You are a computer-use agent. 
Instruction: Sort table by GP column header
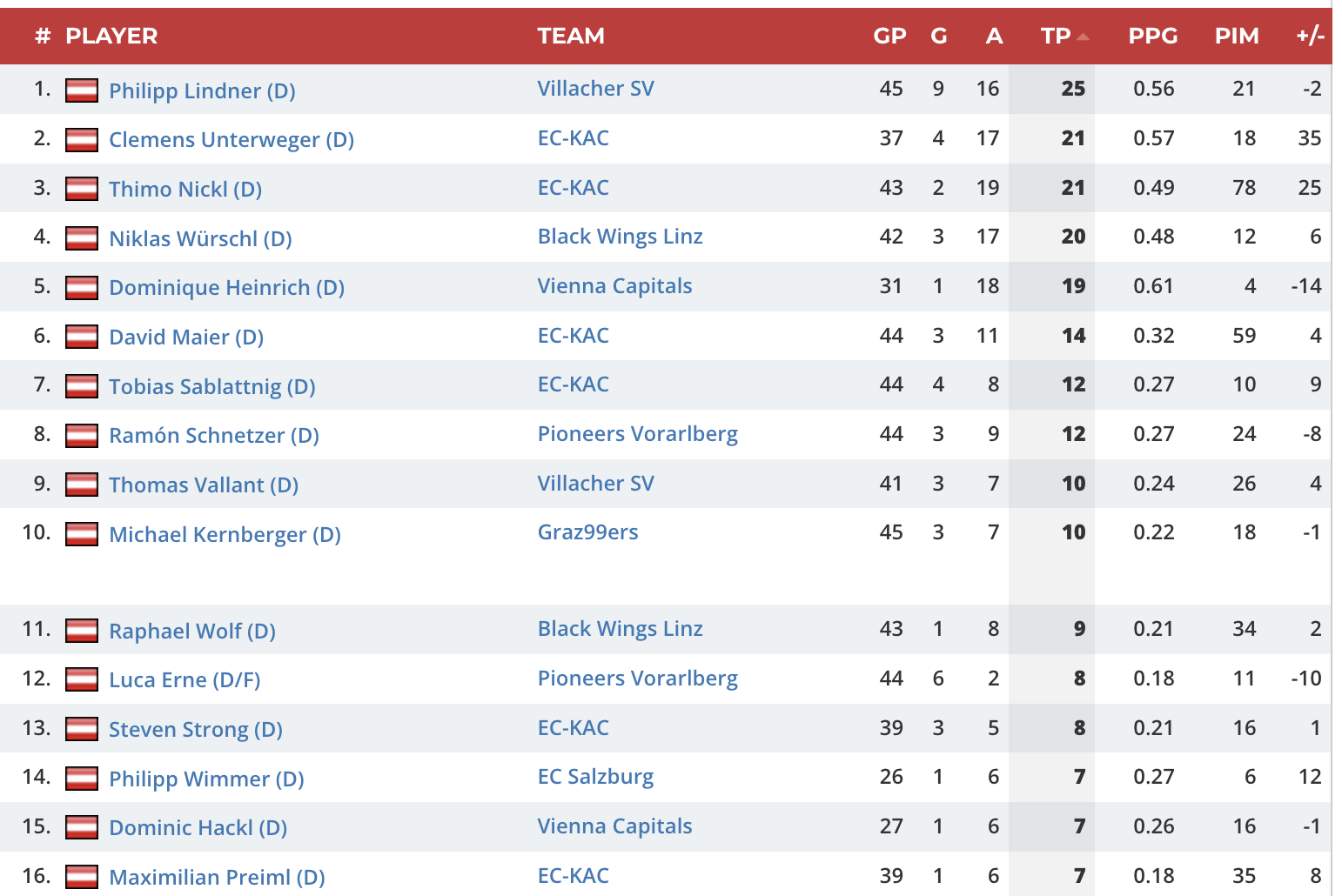pyautogui.click(x=889, y=37)
